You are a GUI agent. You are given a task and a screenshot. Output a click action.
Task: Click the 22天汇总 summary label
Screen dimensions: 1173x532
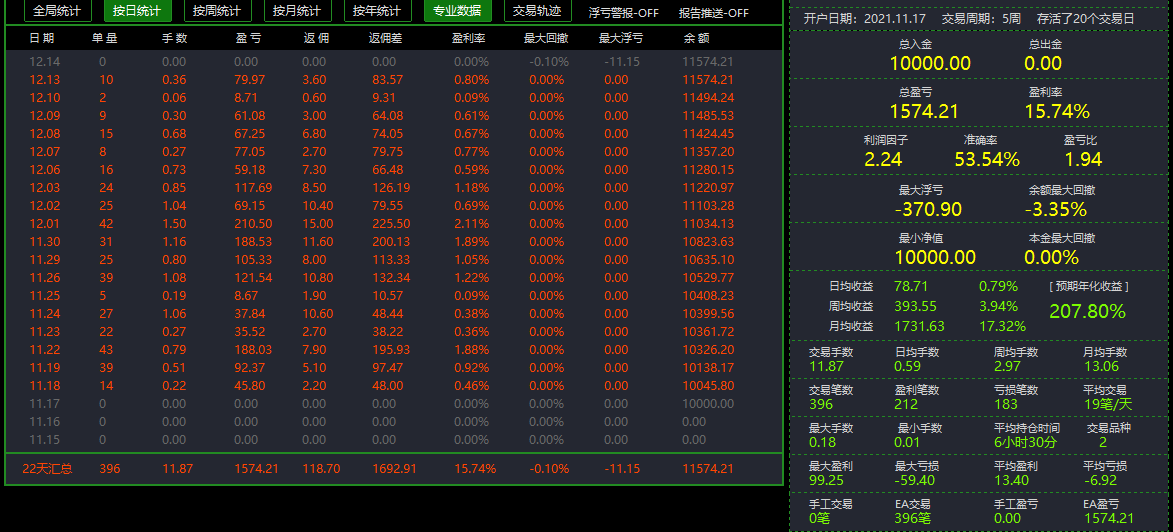48,468
